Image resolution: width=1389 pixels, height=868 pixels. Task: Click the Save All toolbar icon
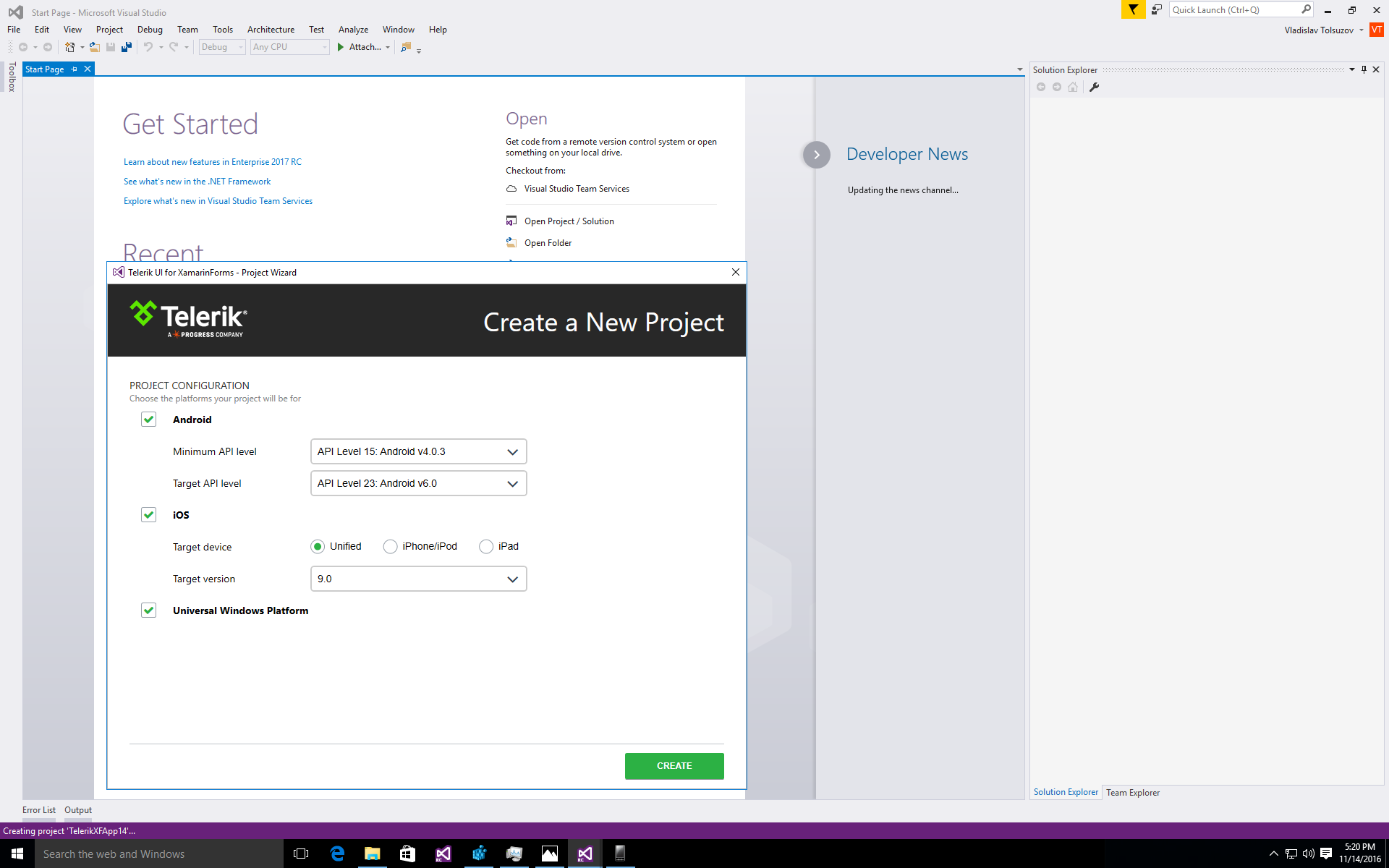coord(127,47)
